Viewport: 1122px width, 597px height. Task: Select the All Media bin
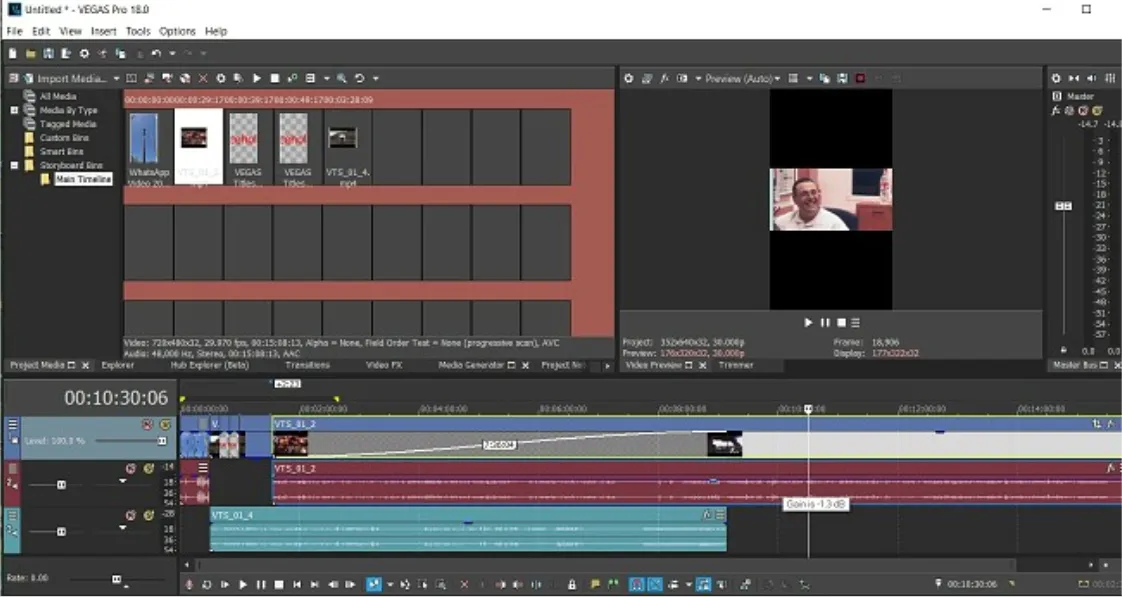57,97
